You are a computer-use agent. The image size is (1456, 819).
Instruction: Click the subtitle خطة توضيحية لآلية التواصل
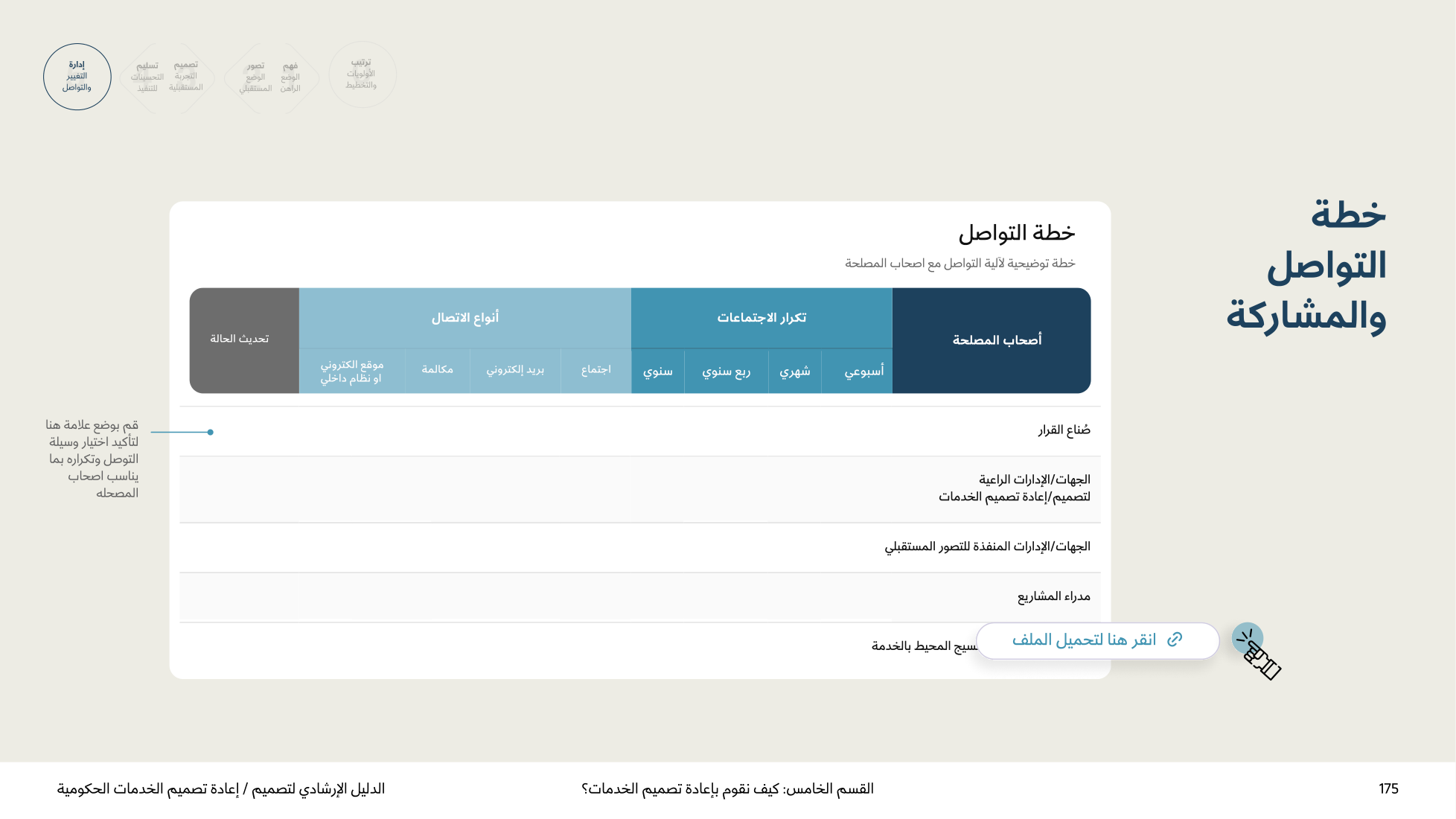pyautogui.click(x=960, y=263)
